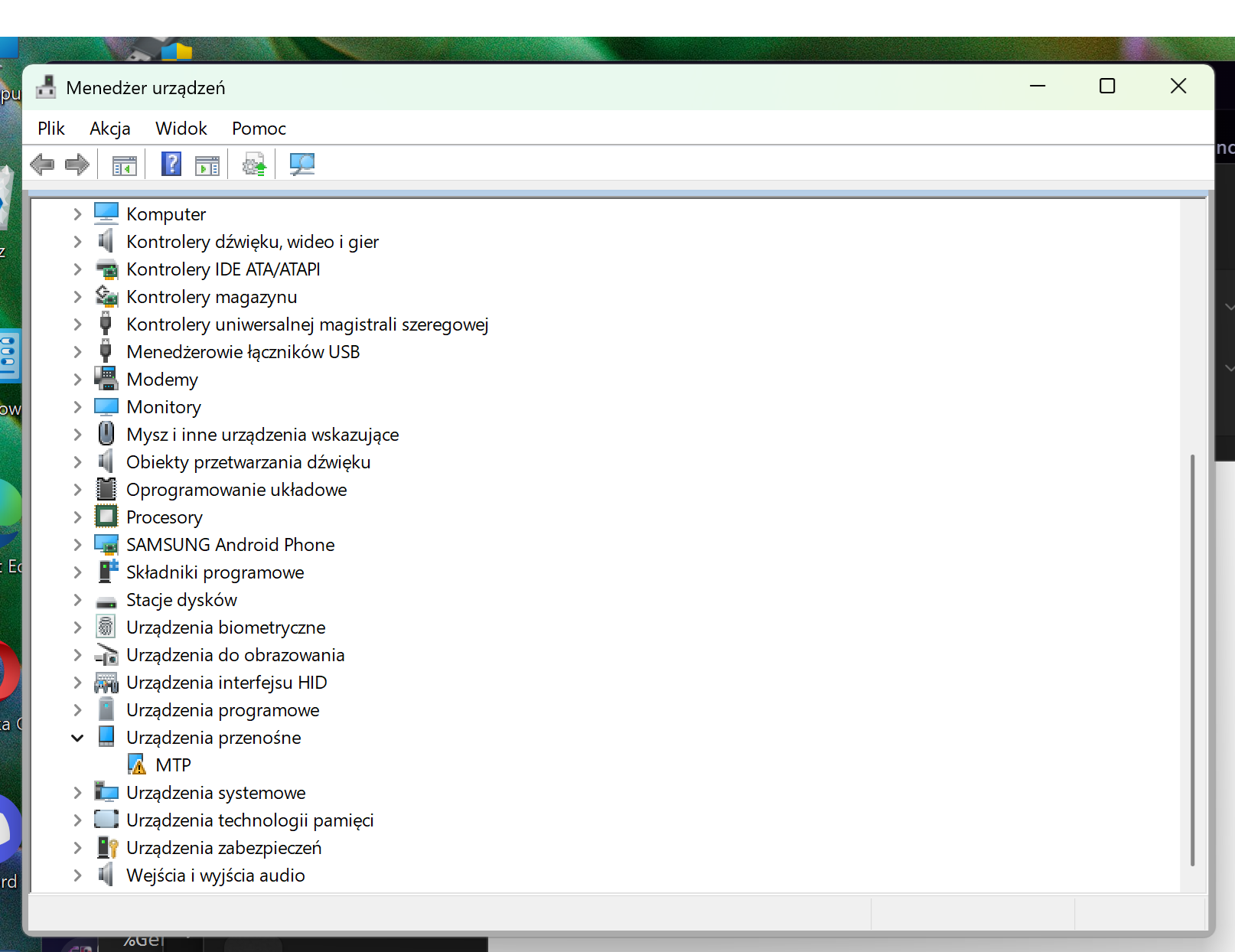1235x952 pixels.
Task: Expand the Komputer tree node
Action: pos(77,214)
